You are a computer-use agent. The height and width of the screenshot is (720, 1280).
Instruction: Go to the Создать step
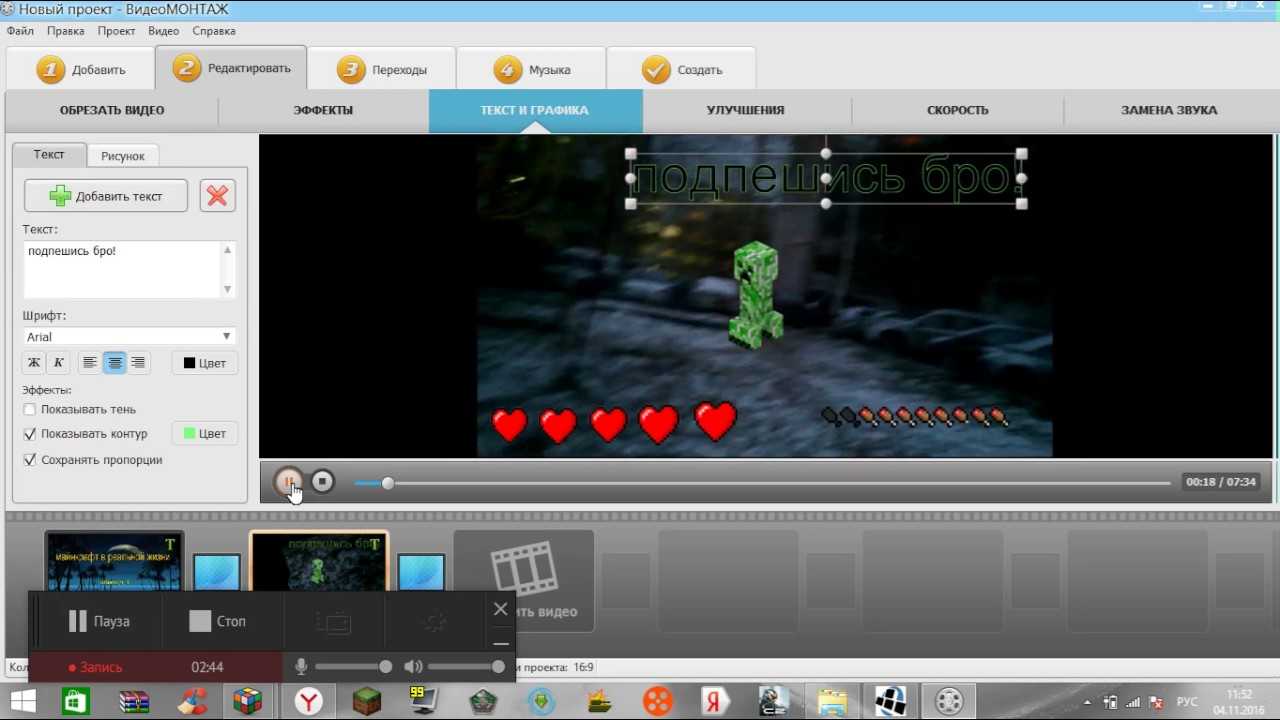tap(681, 70)
